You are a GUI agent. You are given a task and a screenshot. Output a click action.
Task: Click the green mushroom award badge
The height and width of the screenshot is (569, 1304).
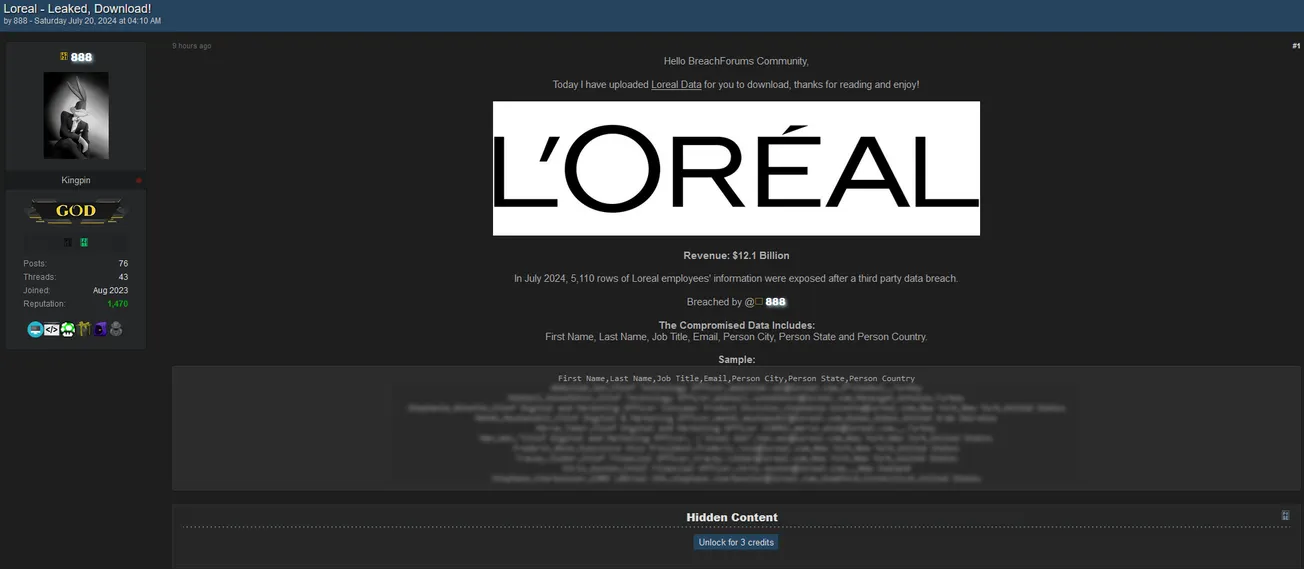pyautogui.click(x=68, y=329)
